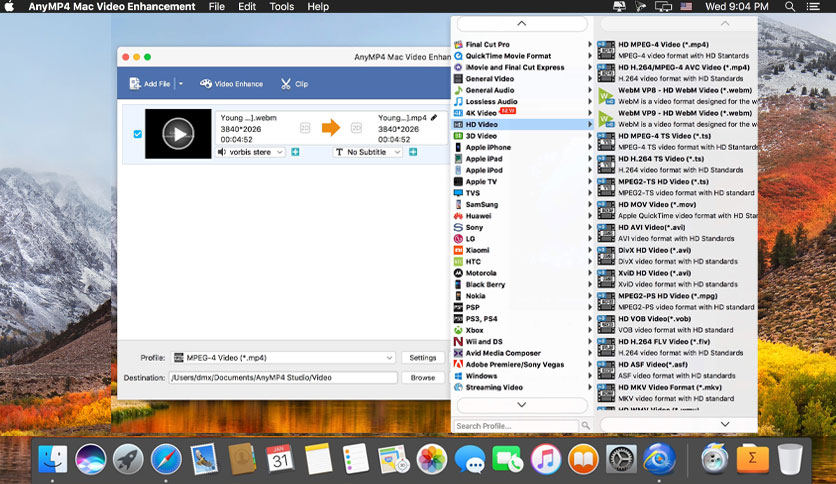
Task: Click the Windows category icon
Action: 458,376
